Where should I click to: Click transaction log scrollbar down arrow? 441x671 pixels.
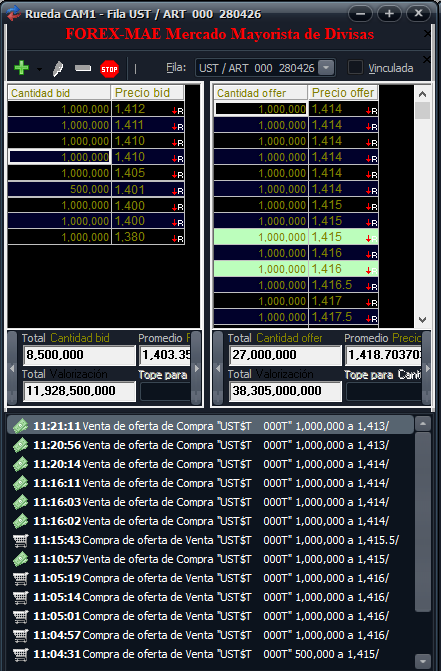(423, 660)
